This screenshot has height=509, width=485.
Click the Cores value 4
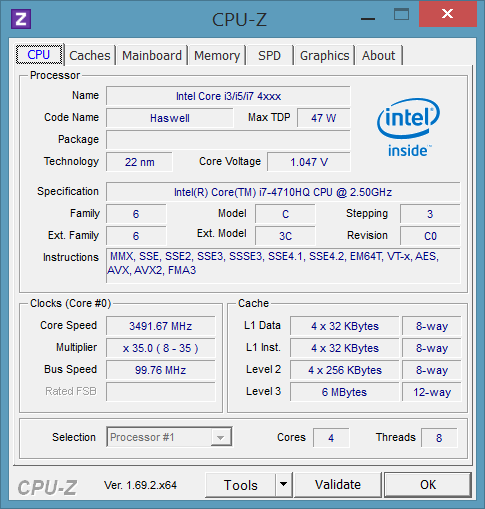pos(331,438)
